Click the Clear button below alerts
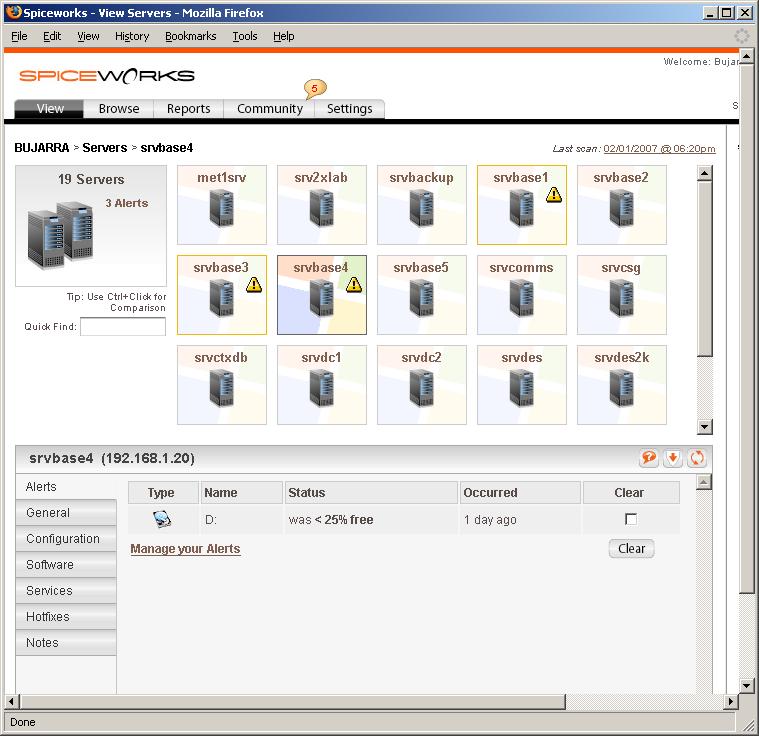 coord(631,549)
